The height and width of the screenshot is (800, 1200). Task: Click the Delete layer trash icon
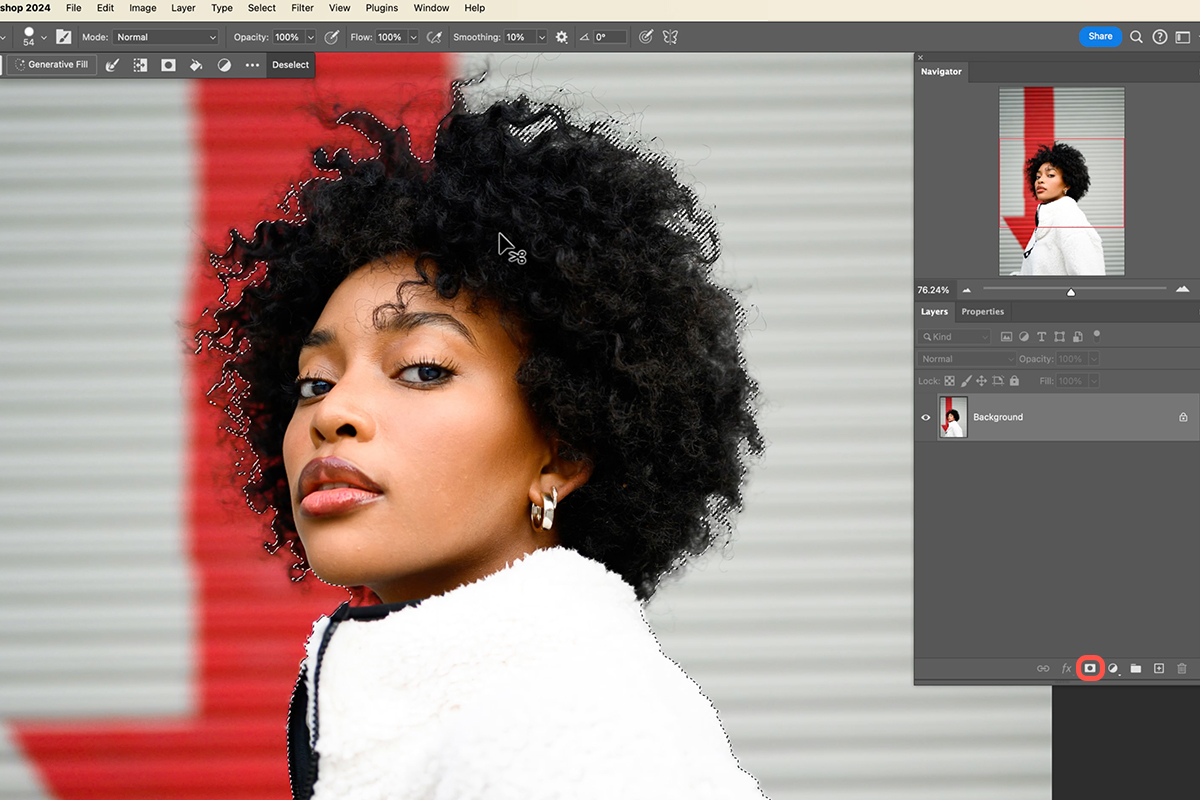(x=1182, y=668)
